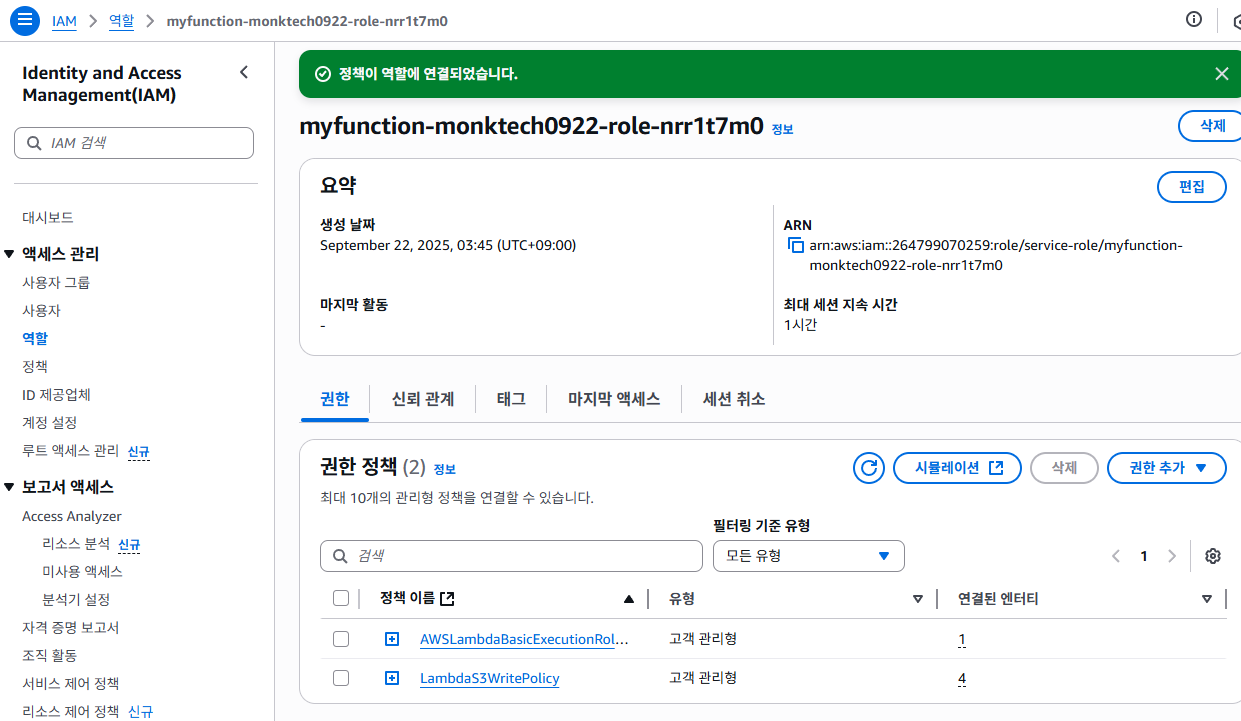Open the 권한 추가 dropdown button
The image size is (1241, 721).
pos(1167,467)
